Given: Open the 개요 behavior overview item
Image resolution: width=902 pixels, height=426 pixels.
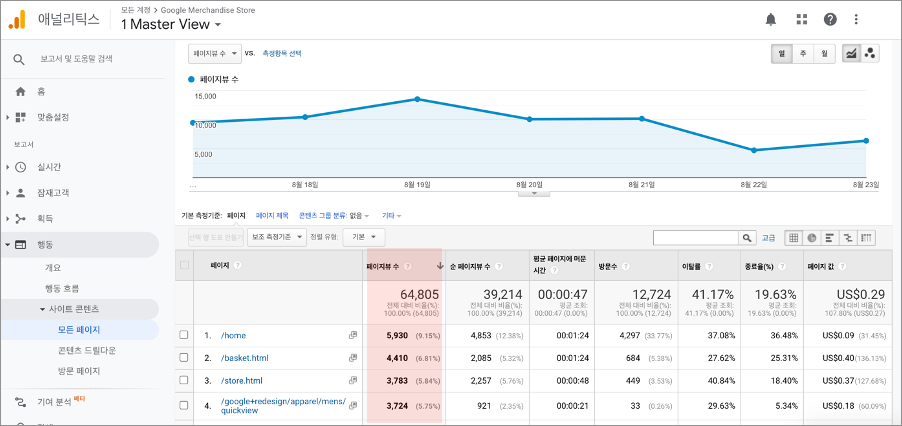Looking at the screenshot, I should (x=53, y=268).
